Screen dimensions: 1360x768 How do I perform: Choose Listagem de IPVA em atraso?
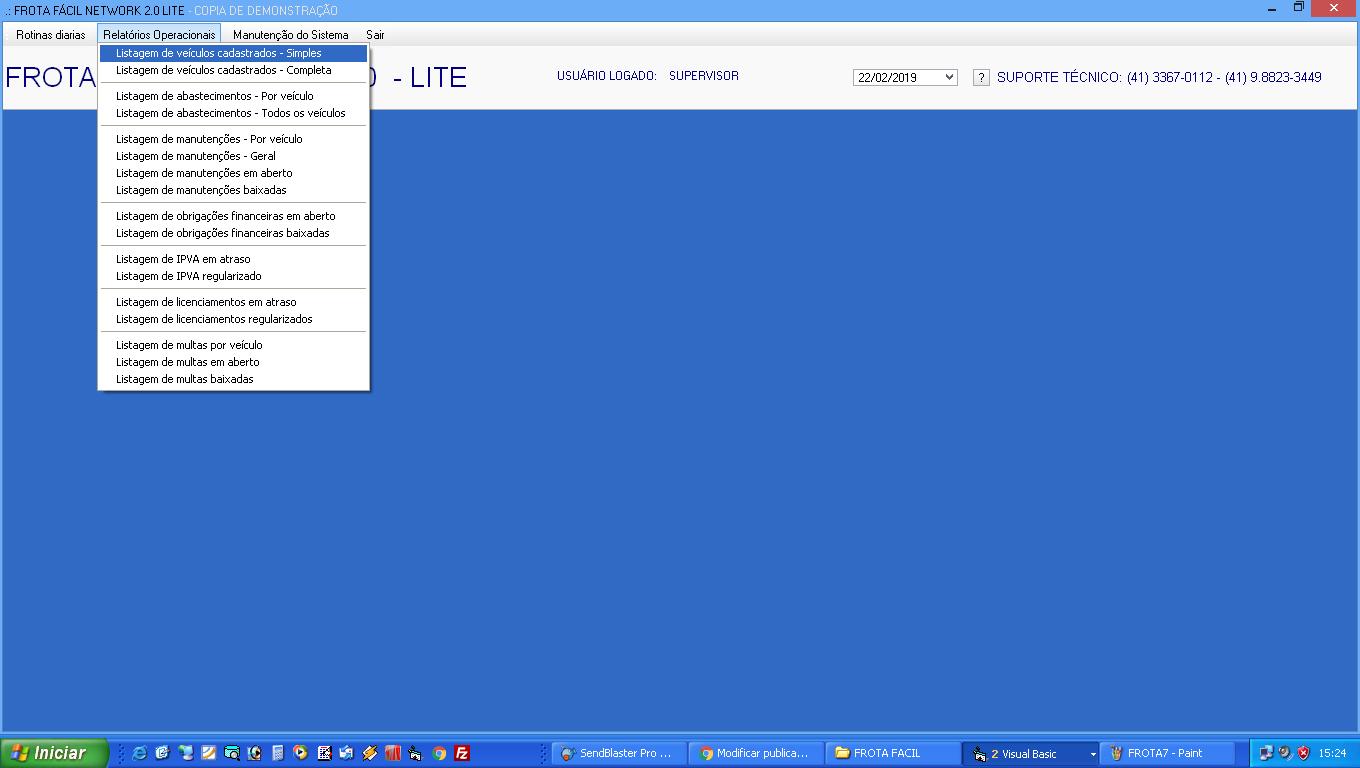183,259
